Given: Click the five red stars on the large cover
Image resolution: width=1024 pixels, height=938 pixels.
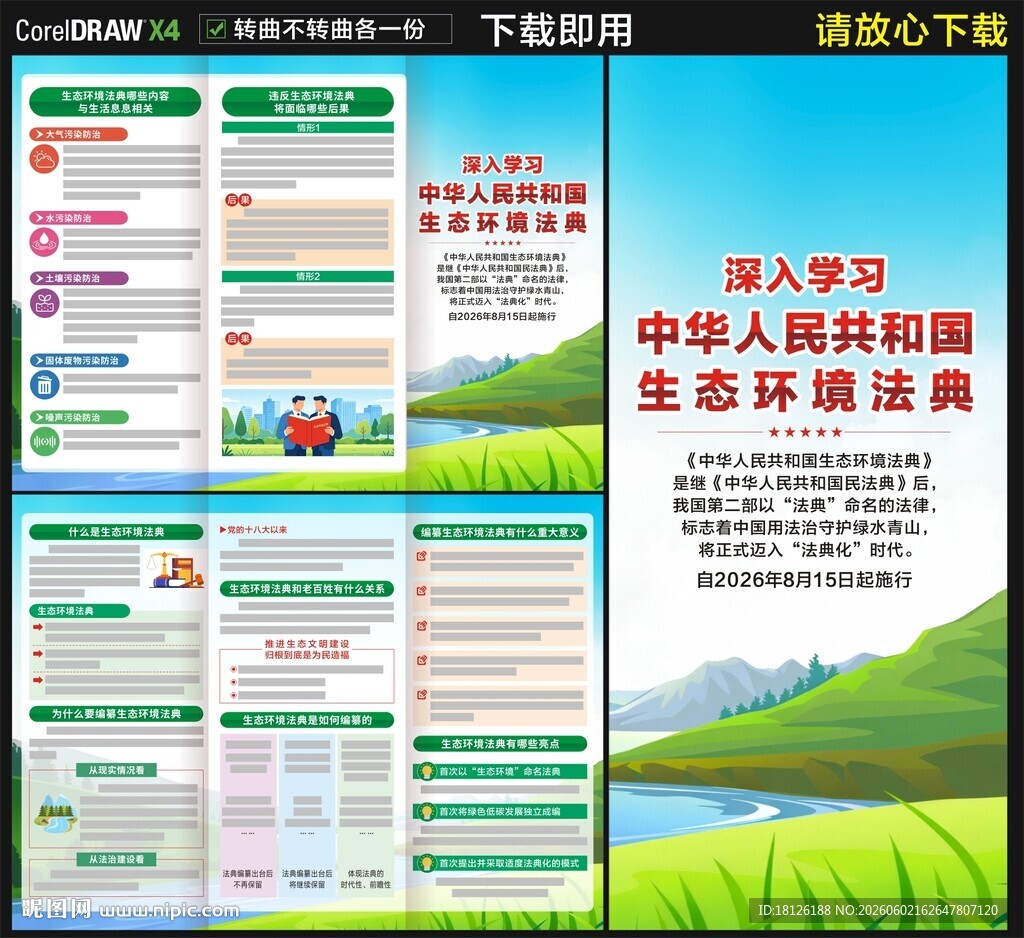Looking at the screenshot, I should pos(805,432).
